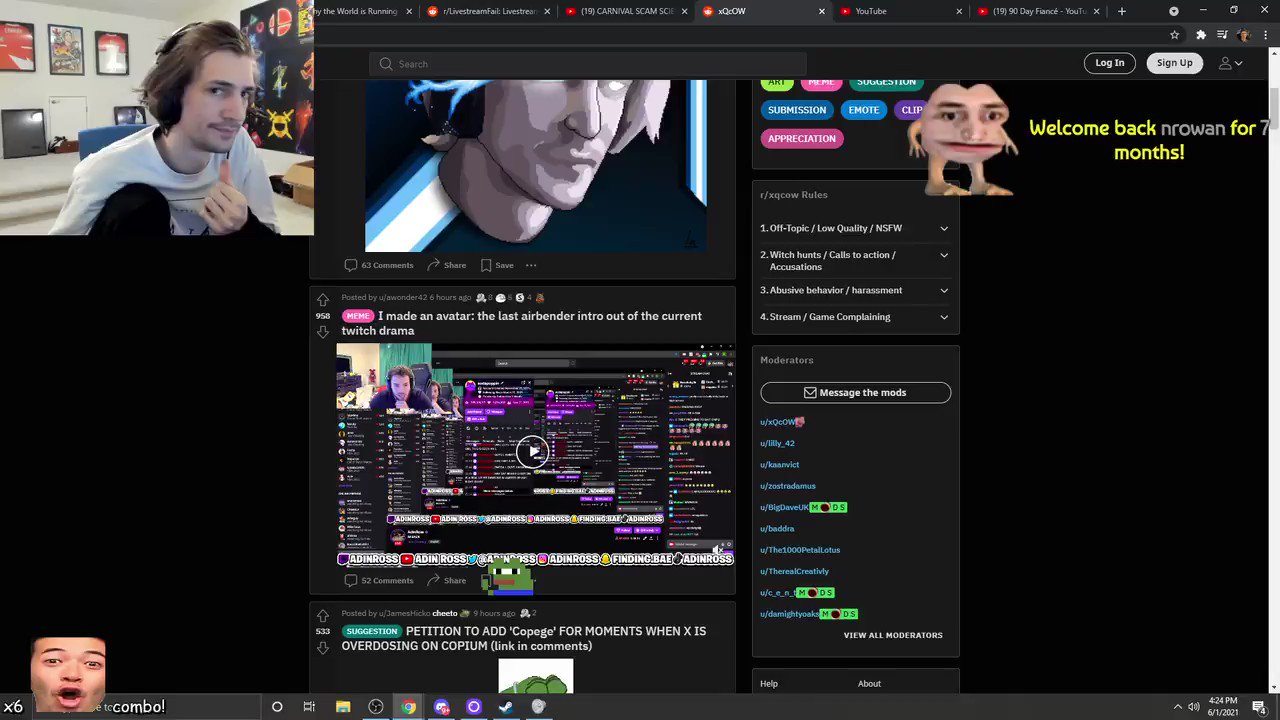Open Steam from taskbar
This screenshot has height=720, width=1280.
tap(506, 707)
